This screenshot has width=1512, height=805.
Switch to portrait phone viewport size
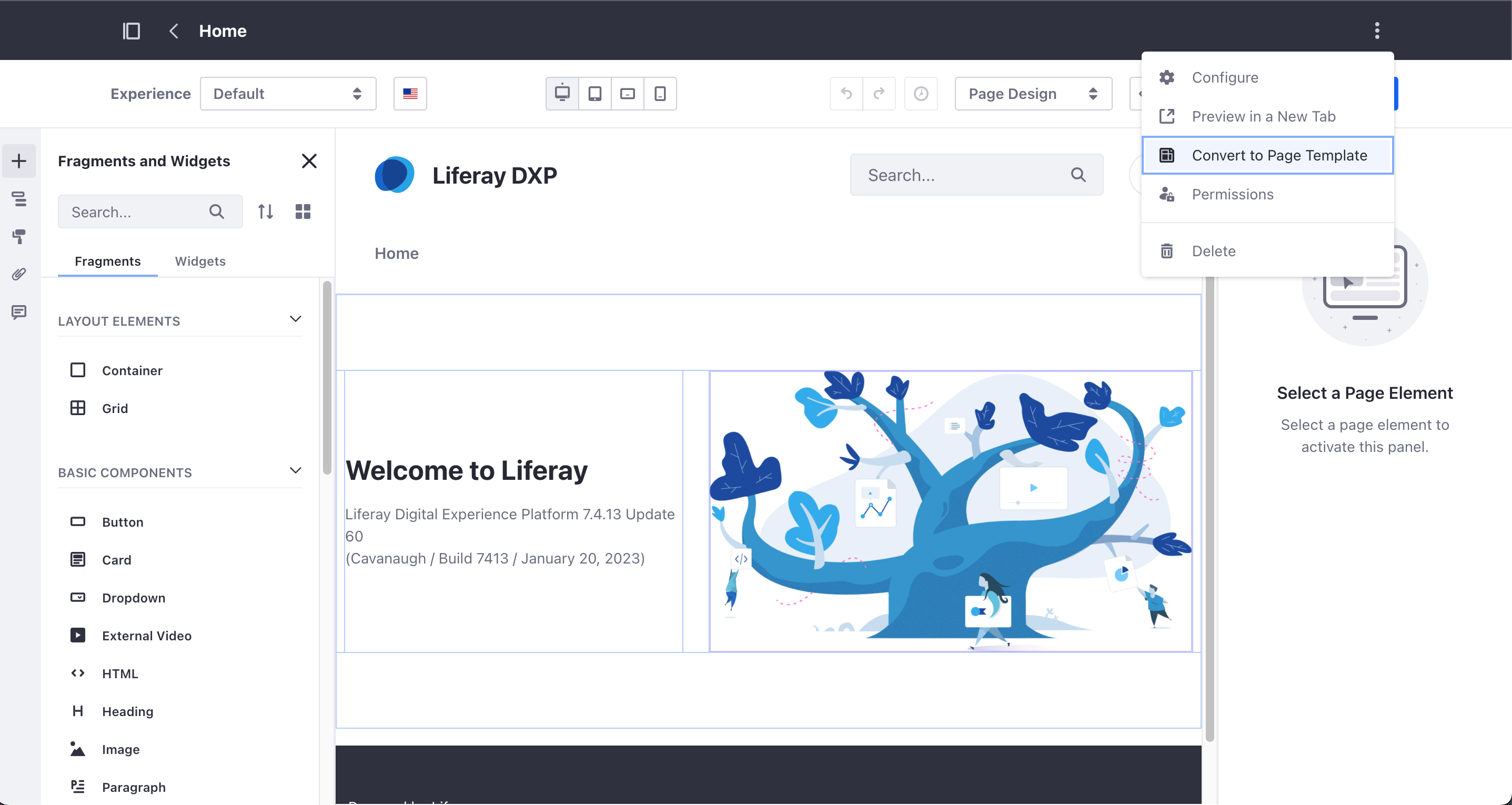[660, 93]
